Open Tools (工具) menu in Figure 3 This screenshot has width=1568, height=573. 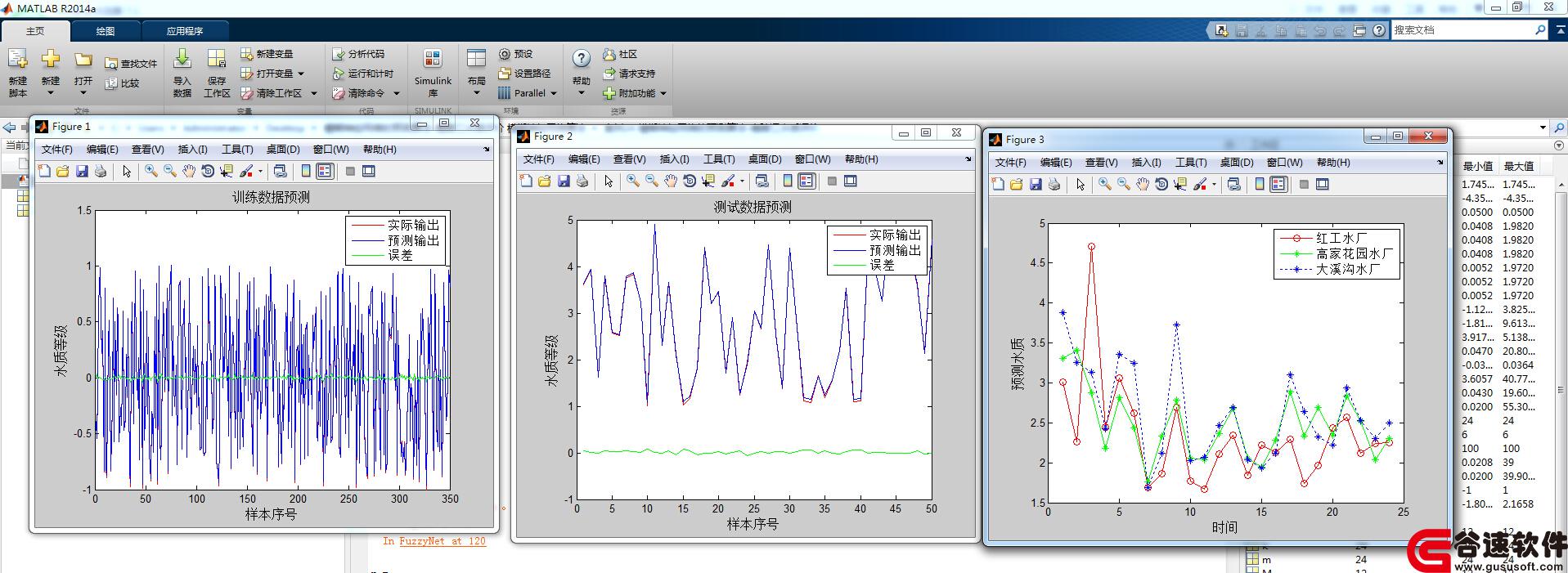[1191, 163]
